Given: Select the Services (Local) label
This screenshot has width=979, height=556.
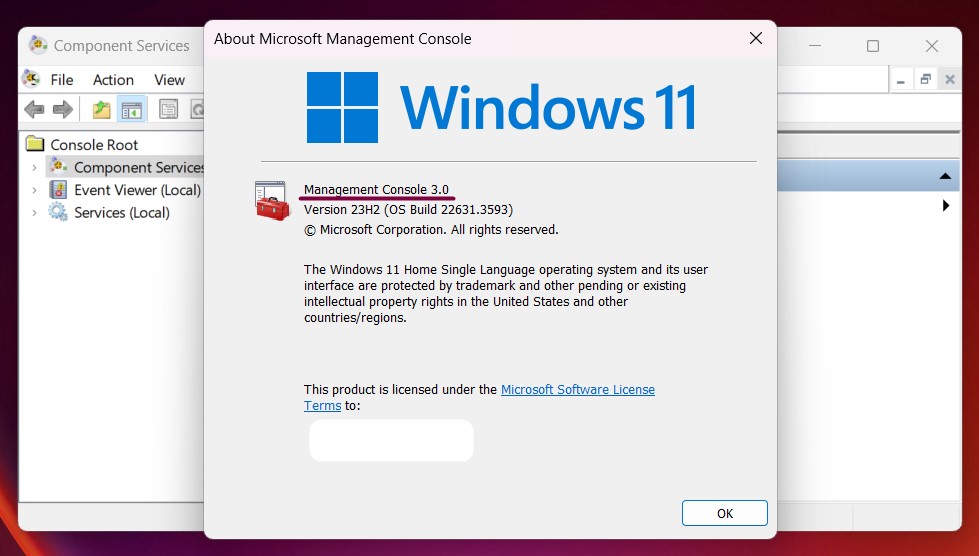Looking at the screenshot, I should 122,213.
